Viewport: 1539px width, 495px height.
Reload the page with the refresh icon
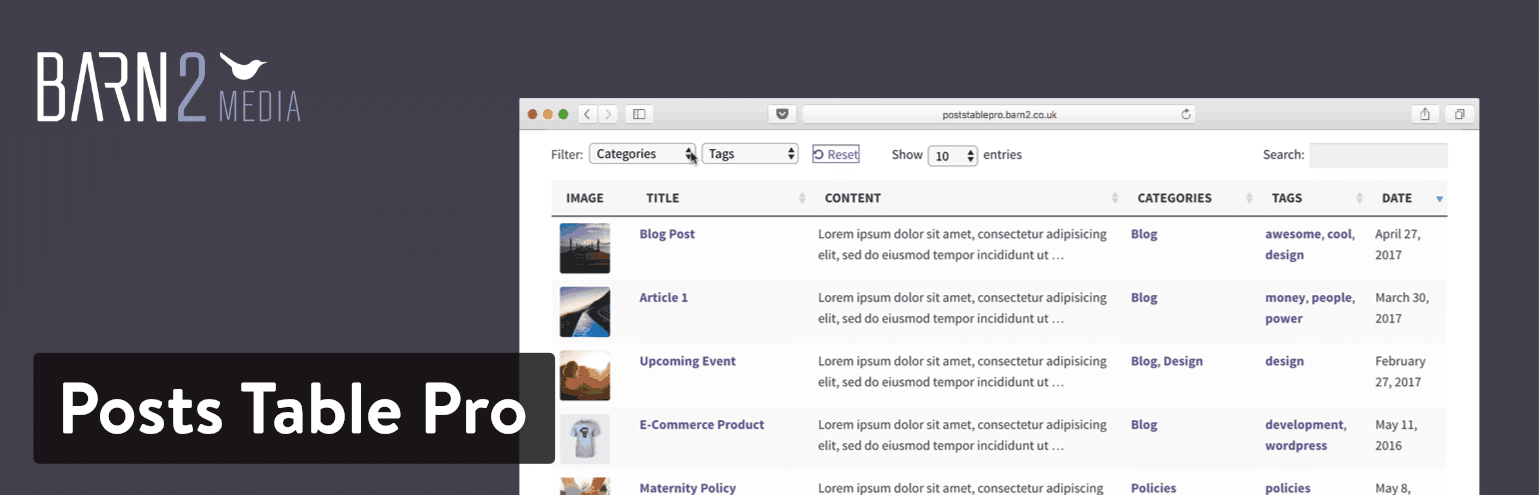click(1186, 115)
